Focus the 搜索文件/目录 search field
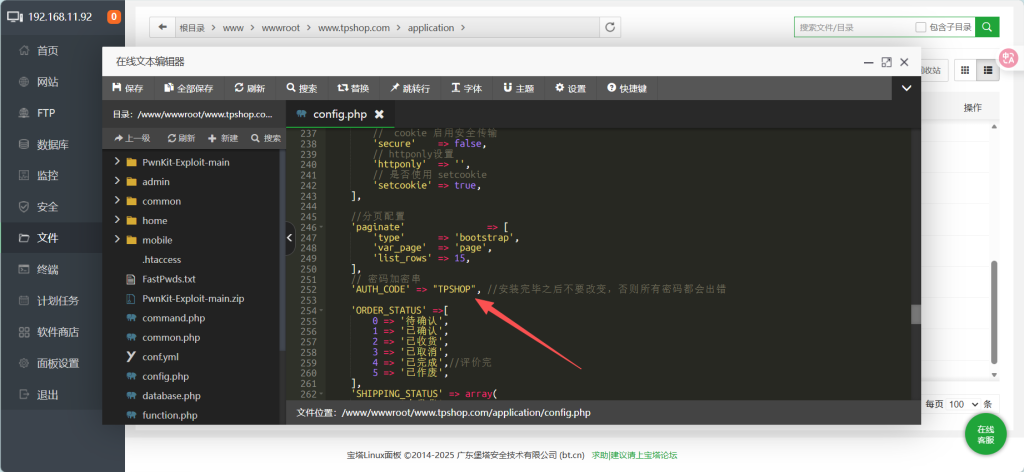Image resolution: width=1024 pixels, height=472 pixels. tap(854, 27)
